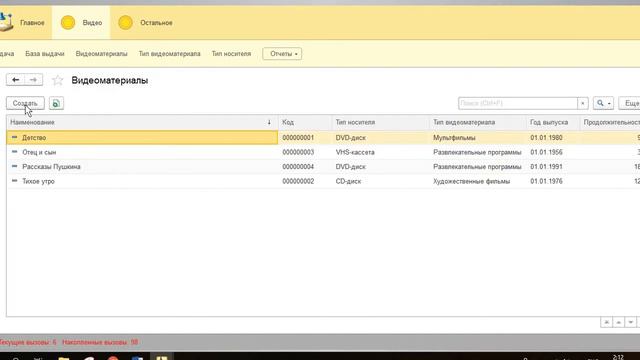The image size is (640, 360).
Task: Click the Текущие вызовы status text
Action: [x=28, y=342]
